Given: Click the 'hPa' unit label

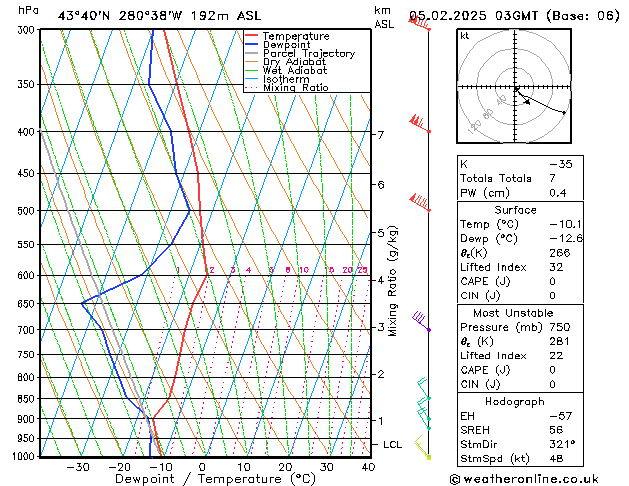Looking at the screenshot, I should click(x=28, y=10).
